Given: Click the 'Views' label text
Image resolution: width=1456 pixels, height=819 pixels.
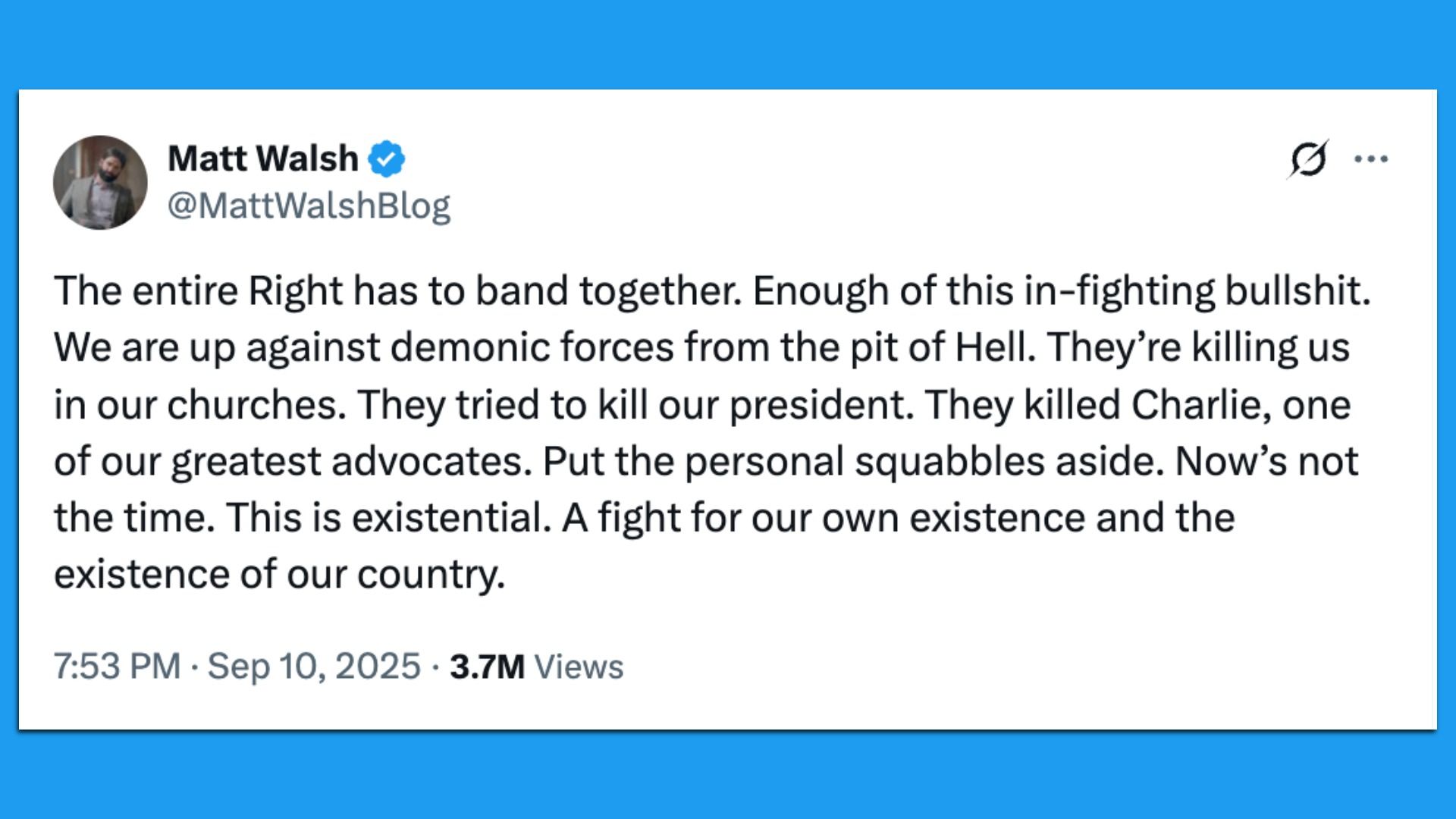Looking at the screenshot, I should (x=579, y=667).
